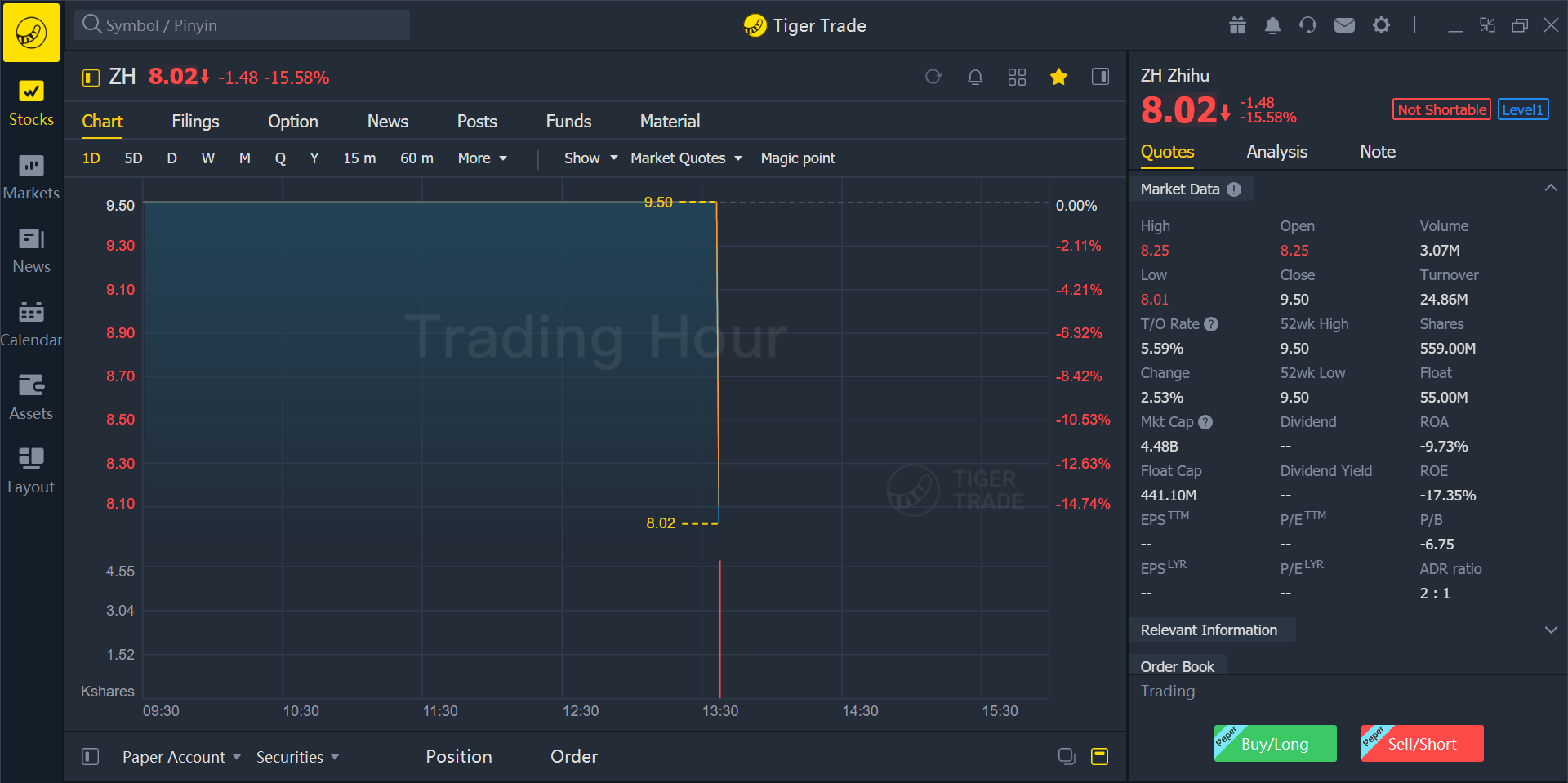Open multi-chart grid view icon
1568x783 pixels.
[x=1017, y=77]
